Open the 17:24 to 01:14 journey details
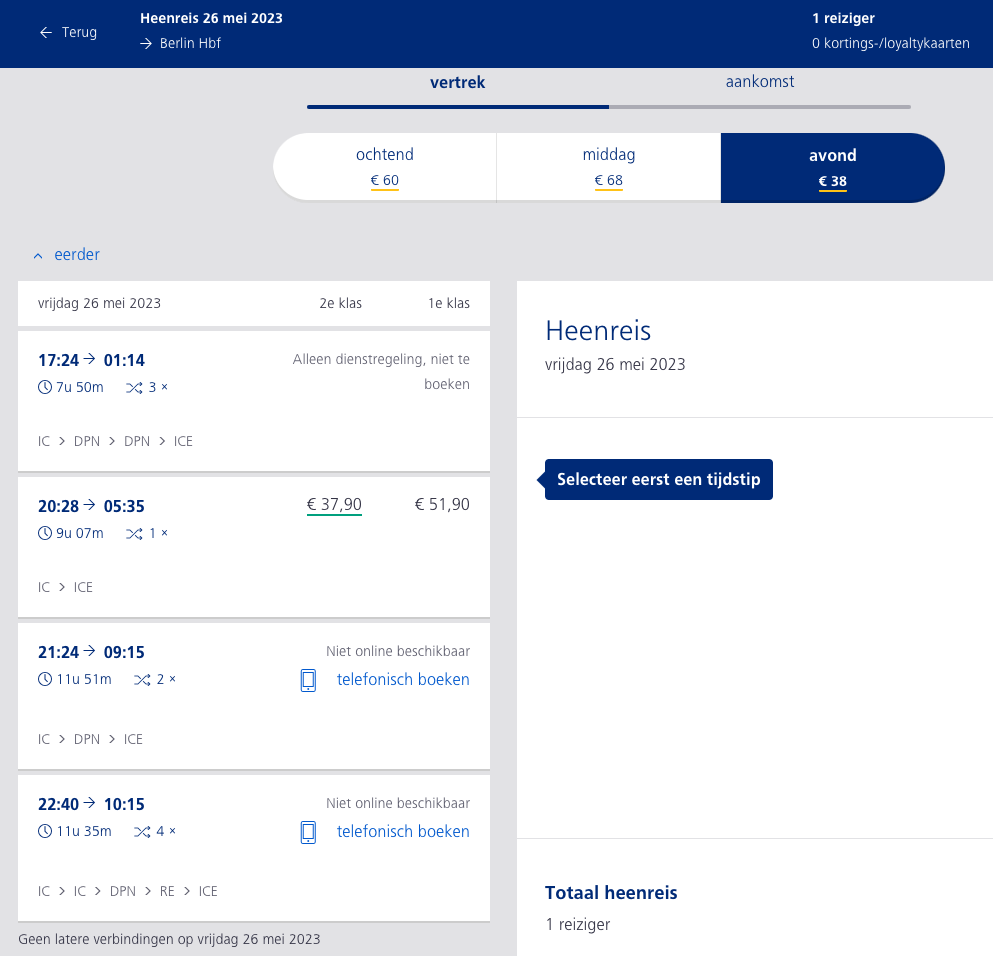Viewport: 993px width, 956px height. pos(91,360)
